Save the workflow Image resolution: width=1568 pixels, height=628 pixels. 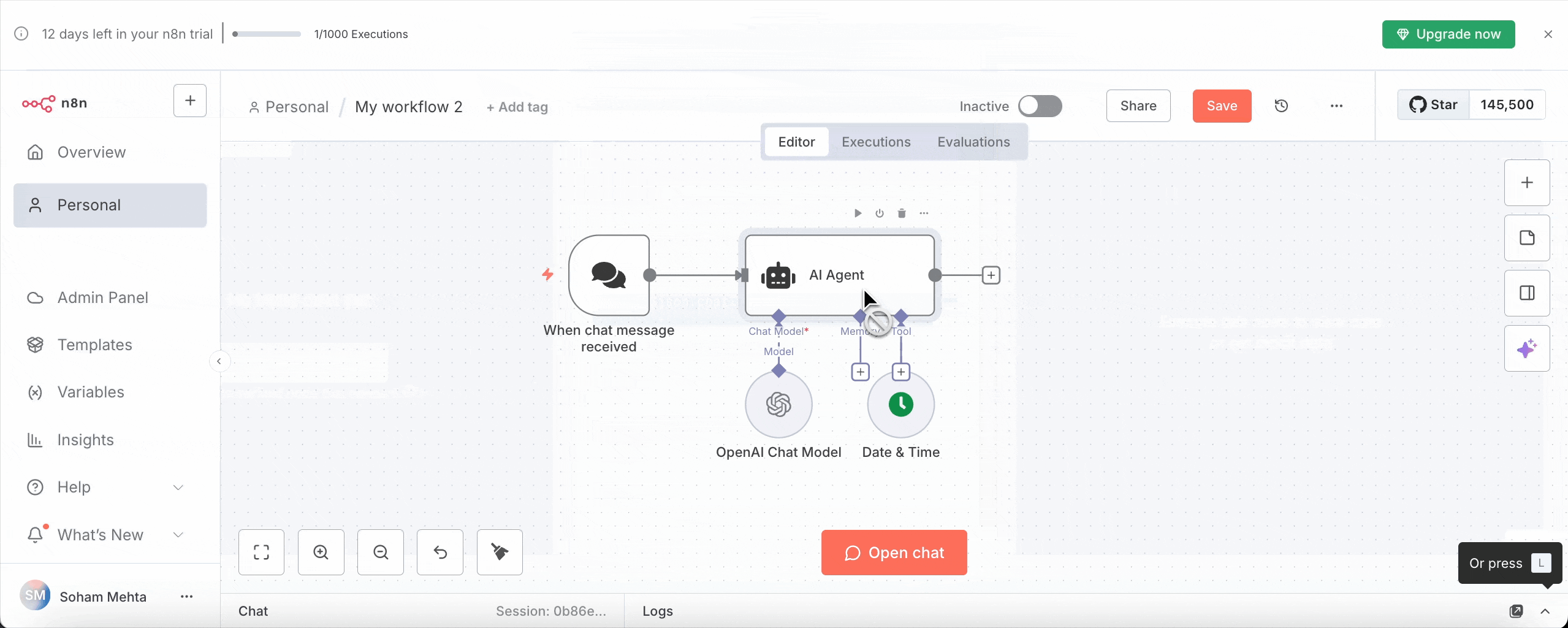[x=1220, y=105]
